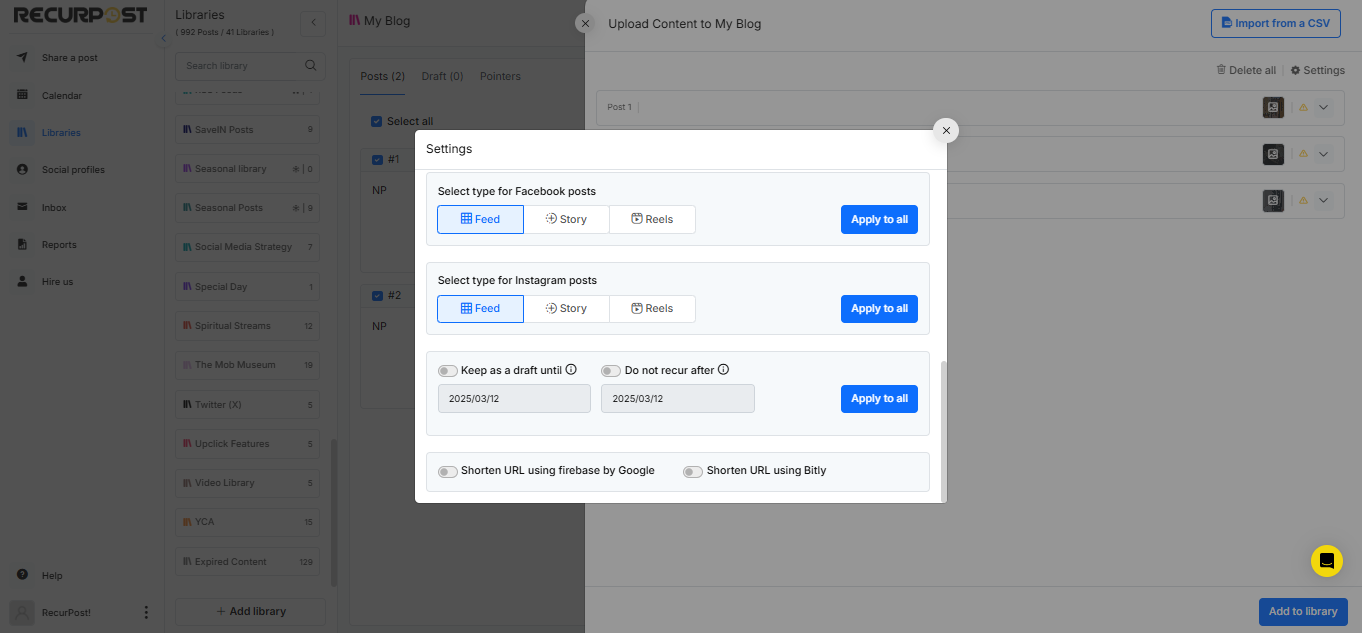This screenshot has height=633, width=1362.
Task: Toggle checkbox for post #2
Action: 376,296
